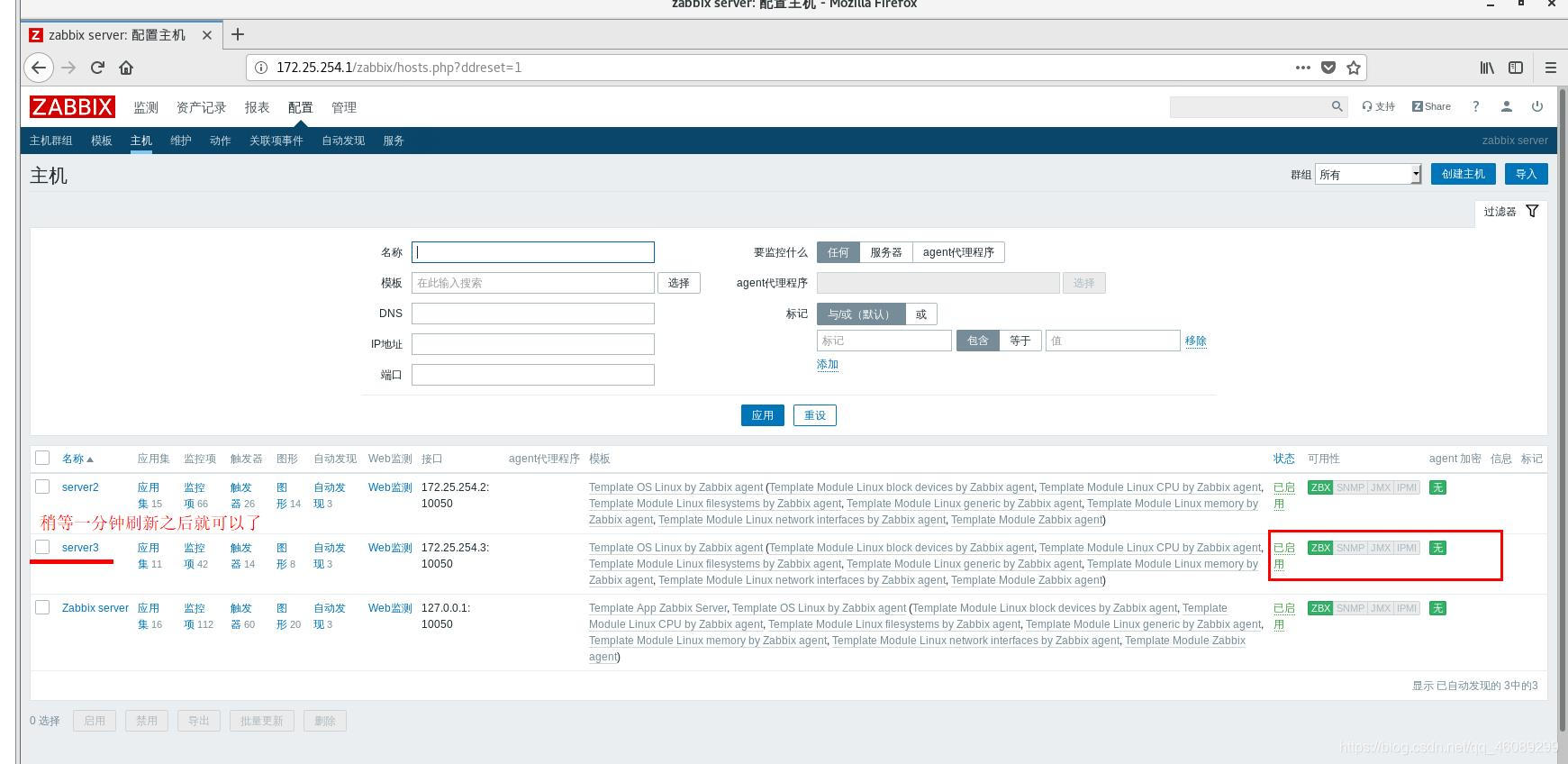Toggle the Firefox sidebar icon
This screenshot has height=764, width=1568.
point(1516,68)
